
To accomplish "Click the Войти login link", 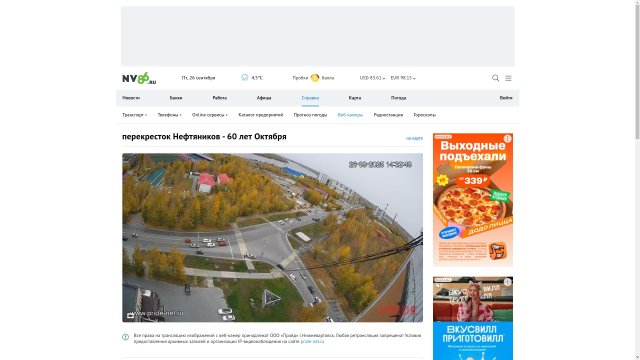I will coord(506,98).
